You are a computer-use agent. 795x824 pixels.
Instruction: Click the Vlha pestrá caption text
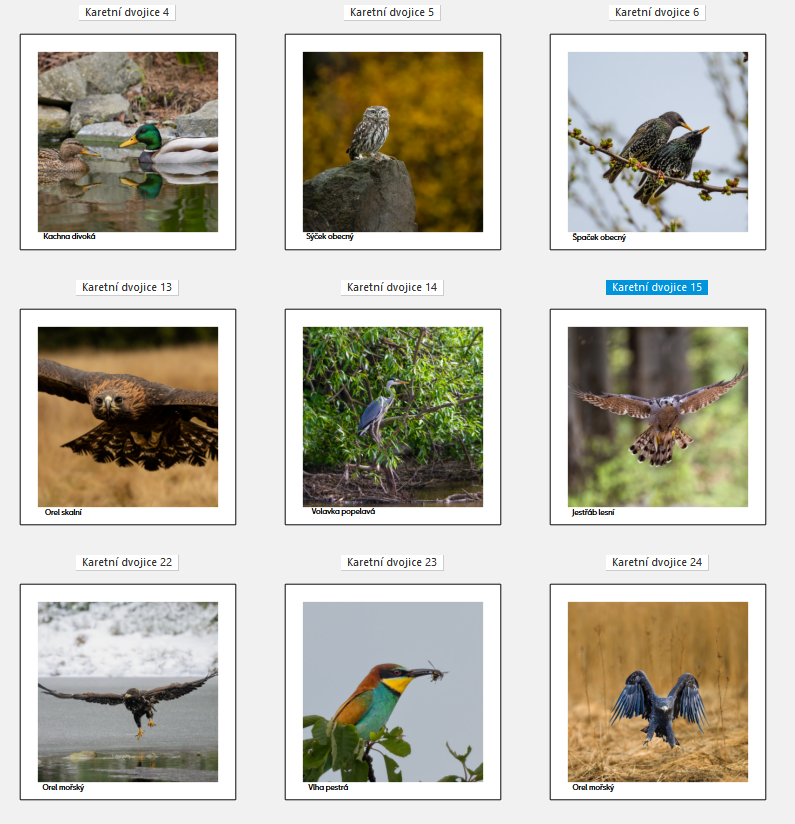point(328,787)
